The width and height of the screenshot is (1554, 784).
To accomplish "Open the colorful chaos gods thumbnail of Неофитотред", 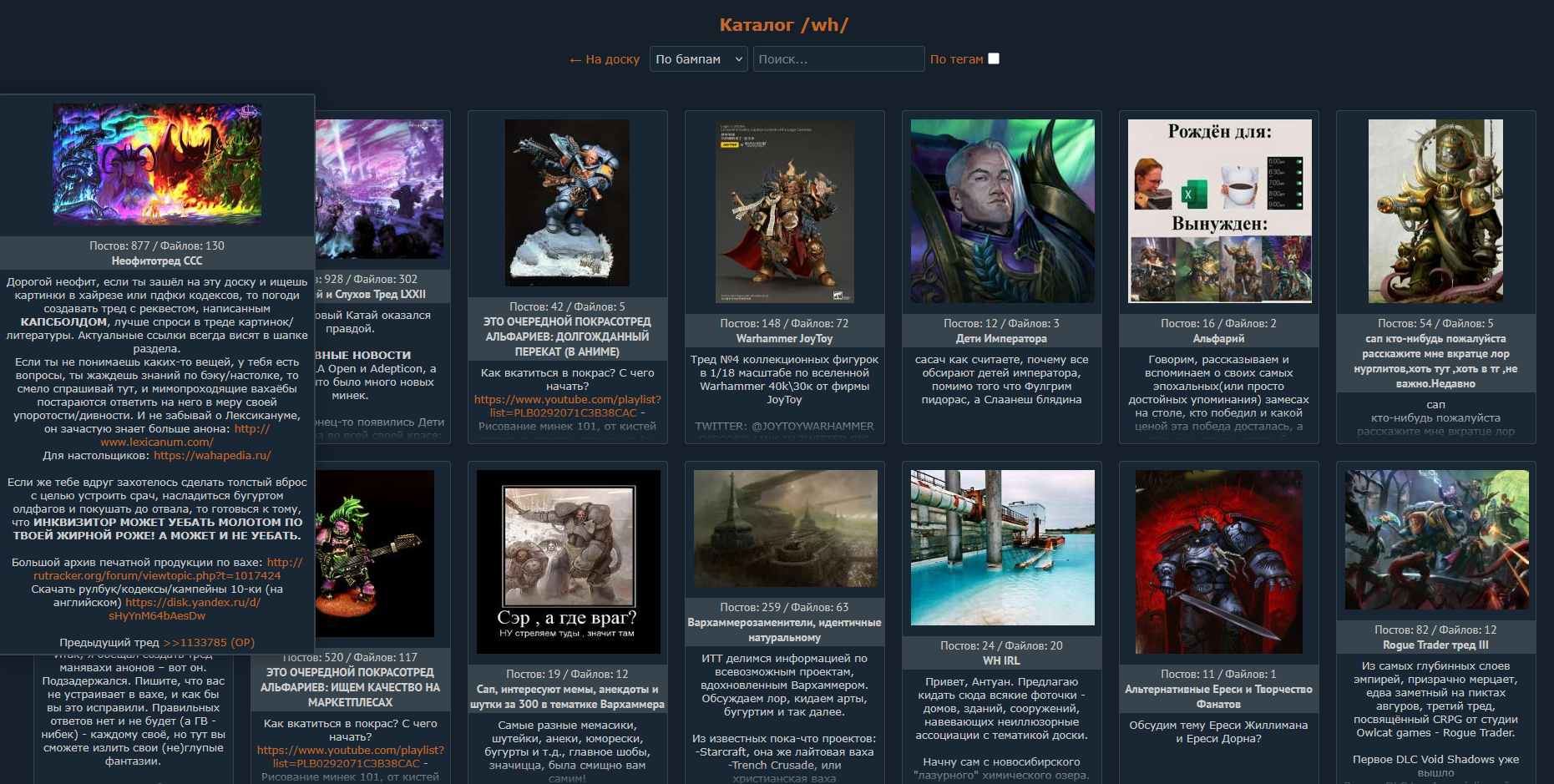I will coord(157,164).
